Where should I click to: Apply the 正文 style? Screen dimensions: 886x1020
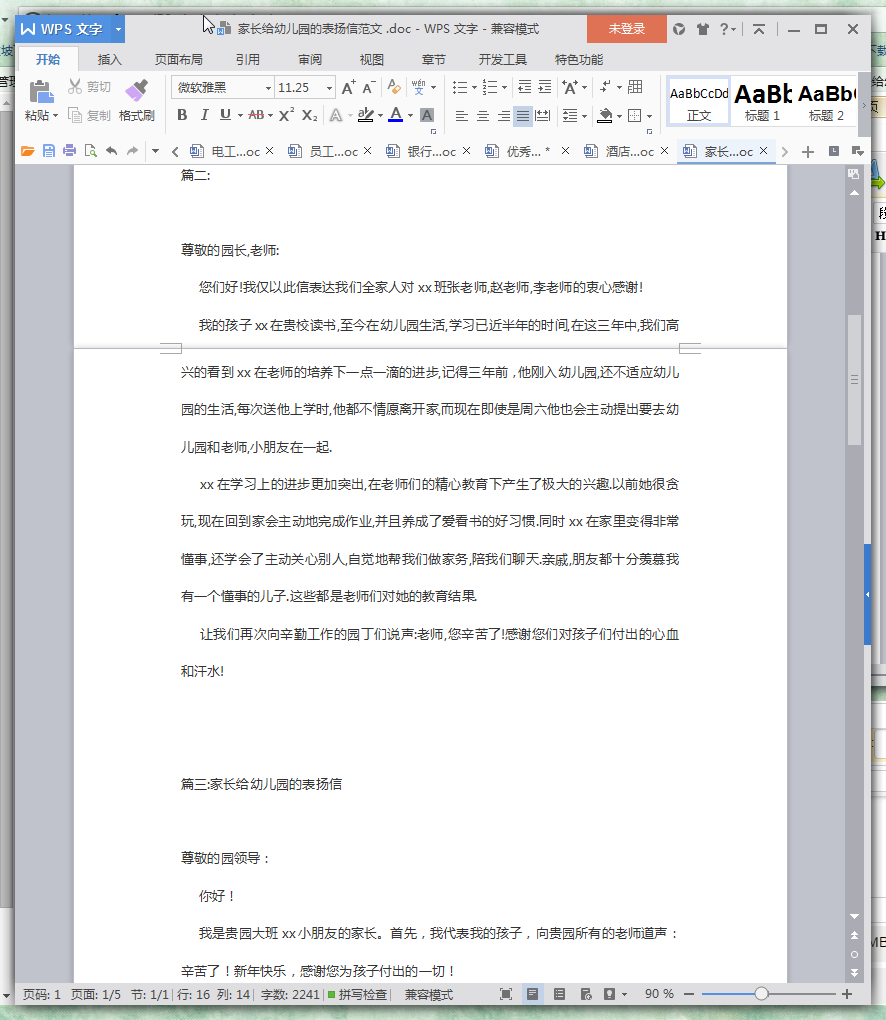(x=699, y=102)
